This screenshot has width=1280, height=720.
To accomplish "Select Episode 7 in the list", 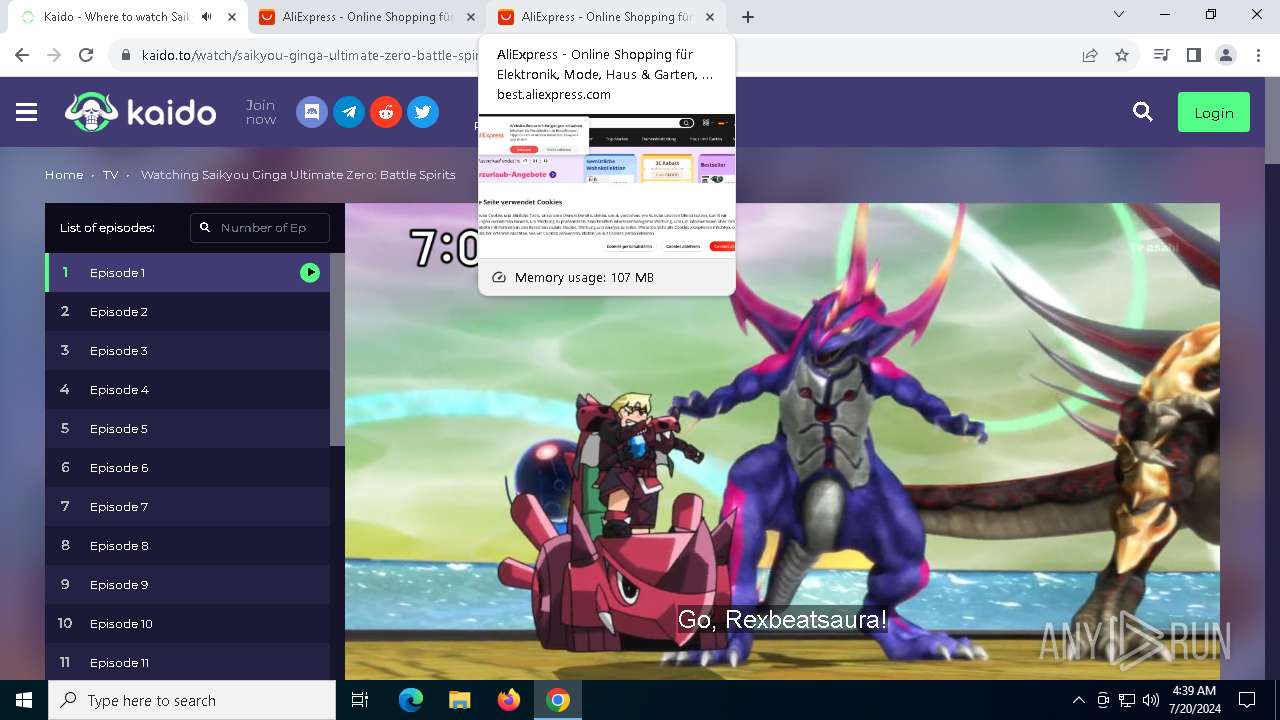I will (187, 506).
